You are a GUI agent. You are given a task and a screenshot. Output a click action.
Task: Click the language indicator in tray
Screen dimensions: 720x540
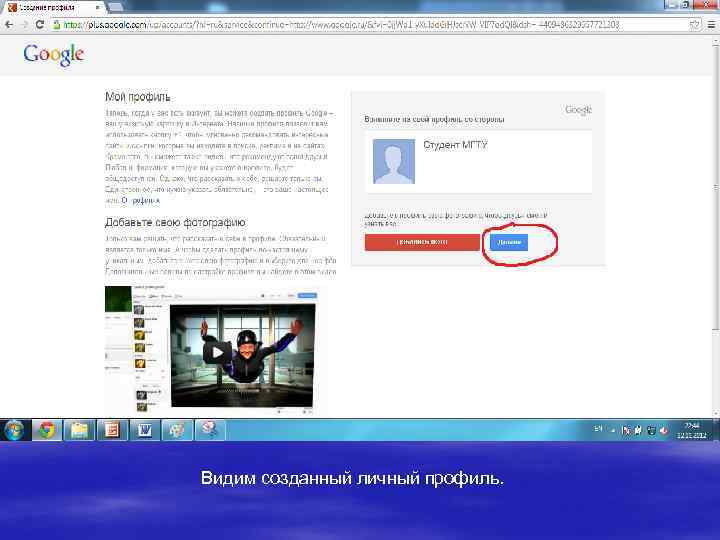pos(598,429)
